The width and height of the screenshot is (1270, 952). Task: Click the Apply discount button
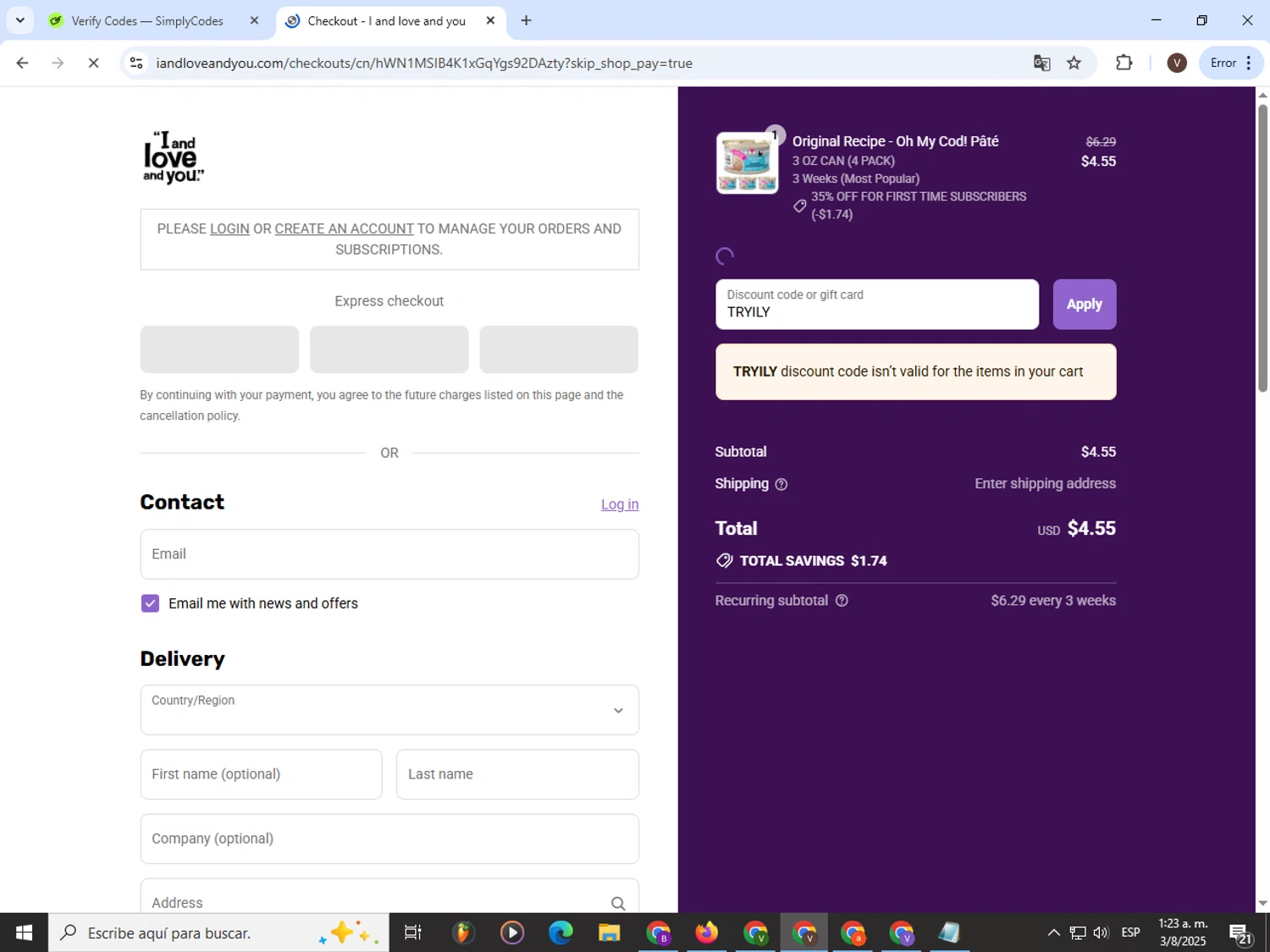click(1085, 305)
